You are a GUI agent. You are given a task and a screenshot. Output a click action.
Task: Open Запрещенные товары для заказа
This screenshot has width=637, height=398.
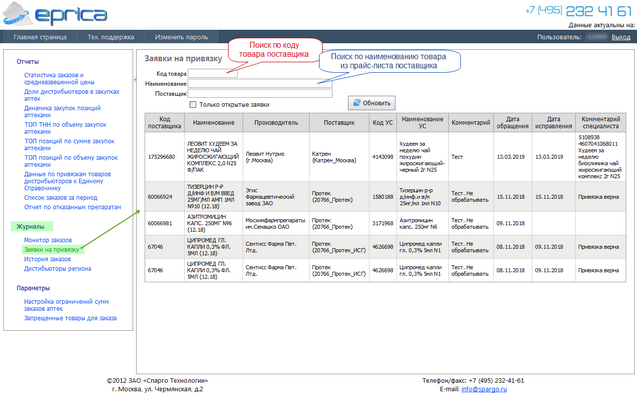point(70,318)
